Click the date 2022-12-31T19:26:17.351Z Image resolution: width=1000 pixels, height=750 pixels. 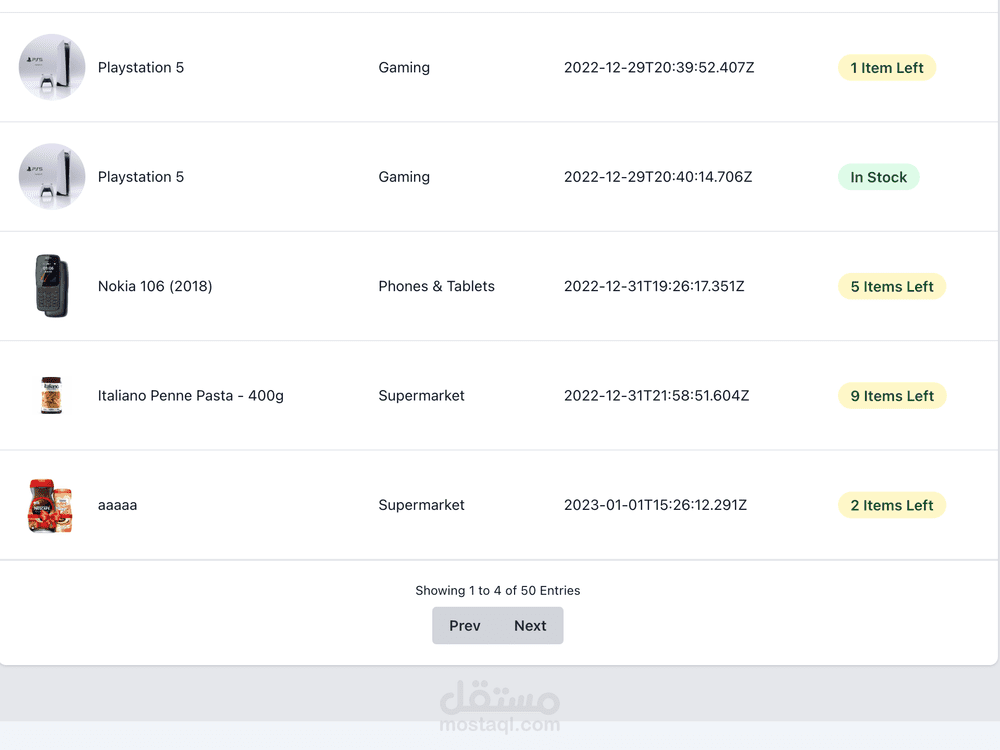click(x=654, y=286)
